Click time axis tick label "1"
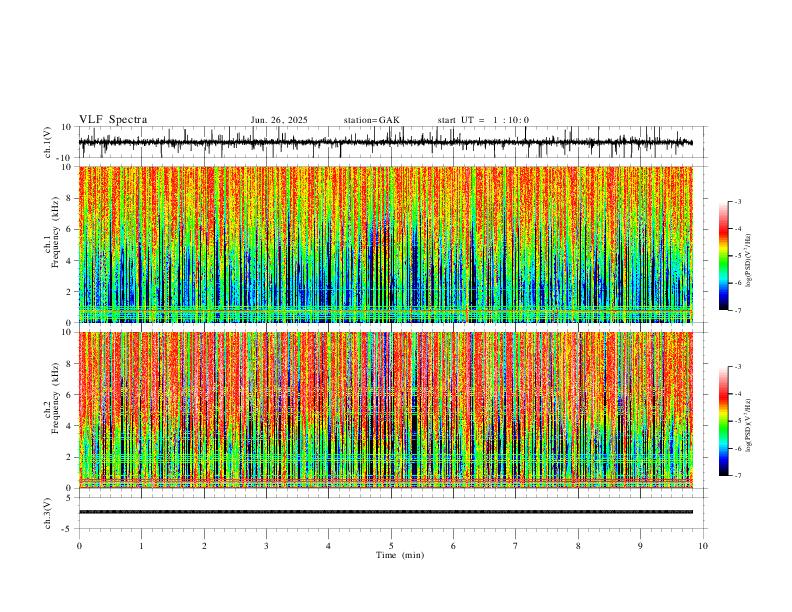This screenshot has width=792, height=612. click(x=141, y=546)
